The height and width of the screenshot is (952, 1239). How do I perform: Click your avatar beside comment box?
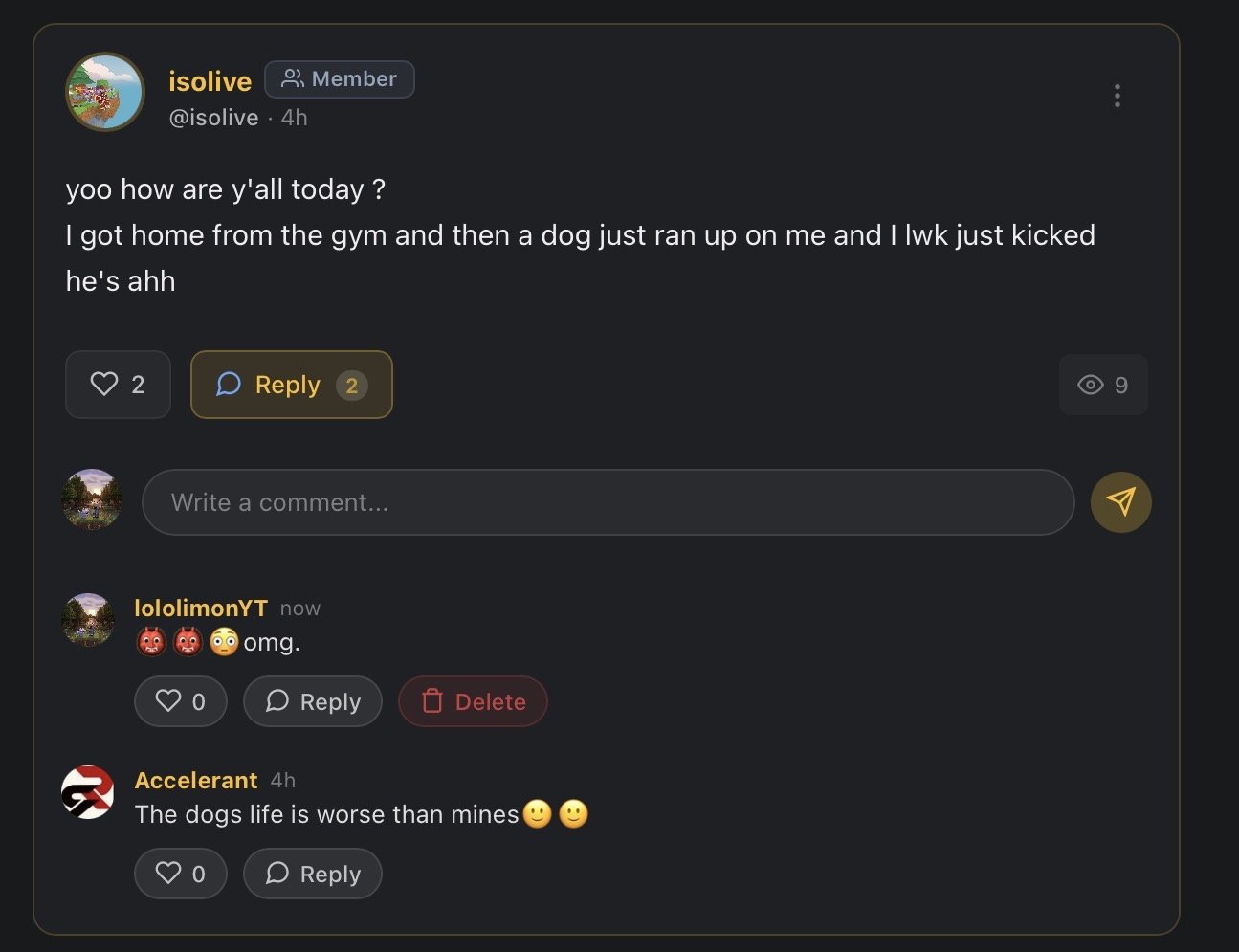[x=92, y=499]
